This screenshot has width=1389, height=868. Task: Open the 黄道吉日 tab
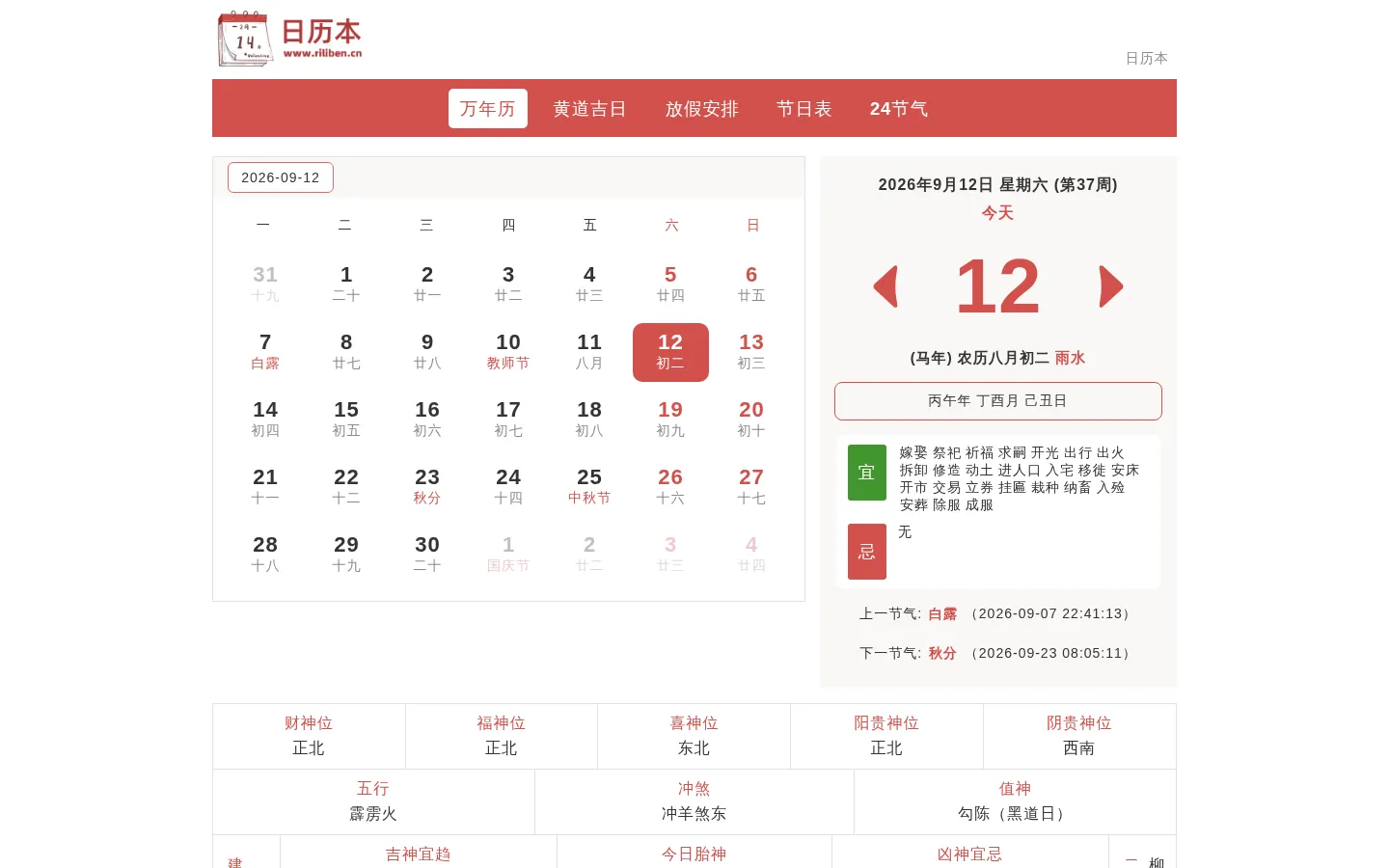[x=589, y=108]
